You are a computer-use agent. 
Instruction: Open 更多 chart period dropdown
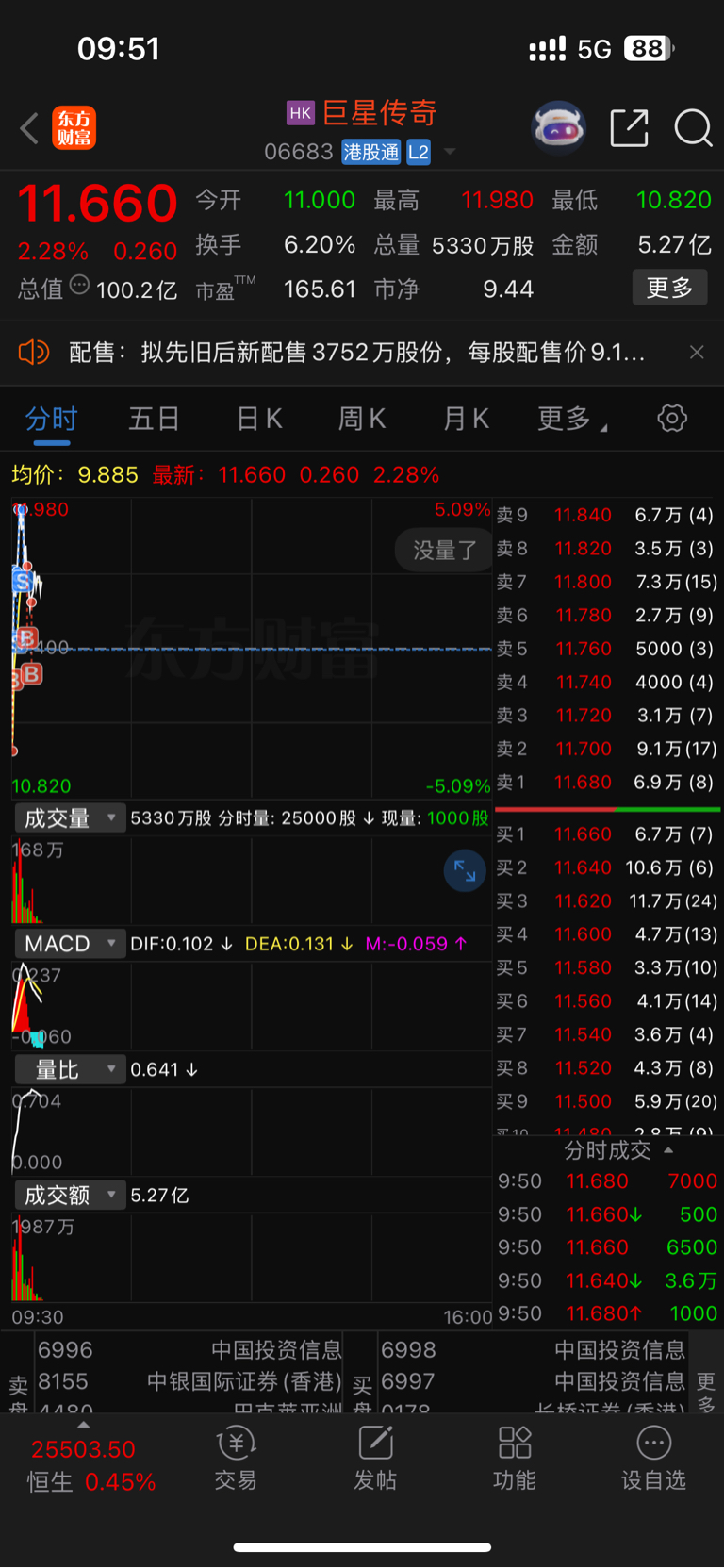point(571,418)
